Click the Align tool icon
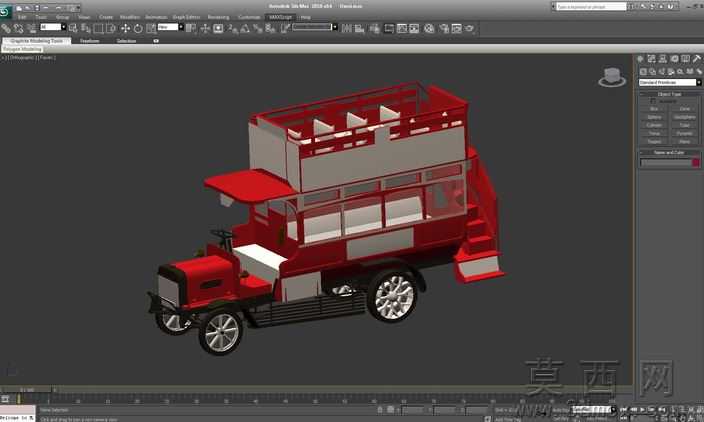The image size is (704, 422). (360, 28)
